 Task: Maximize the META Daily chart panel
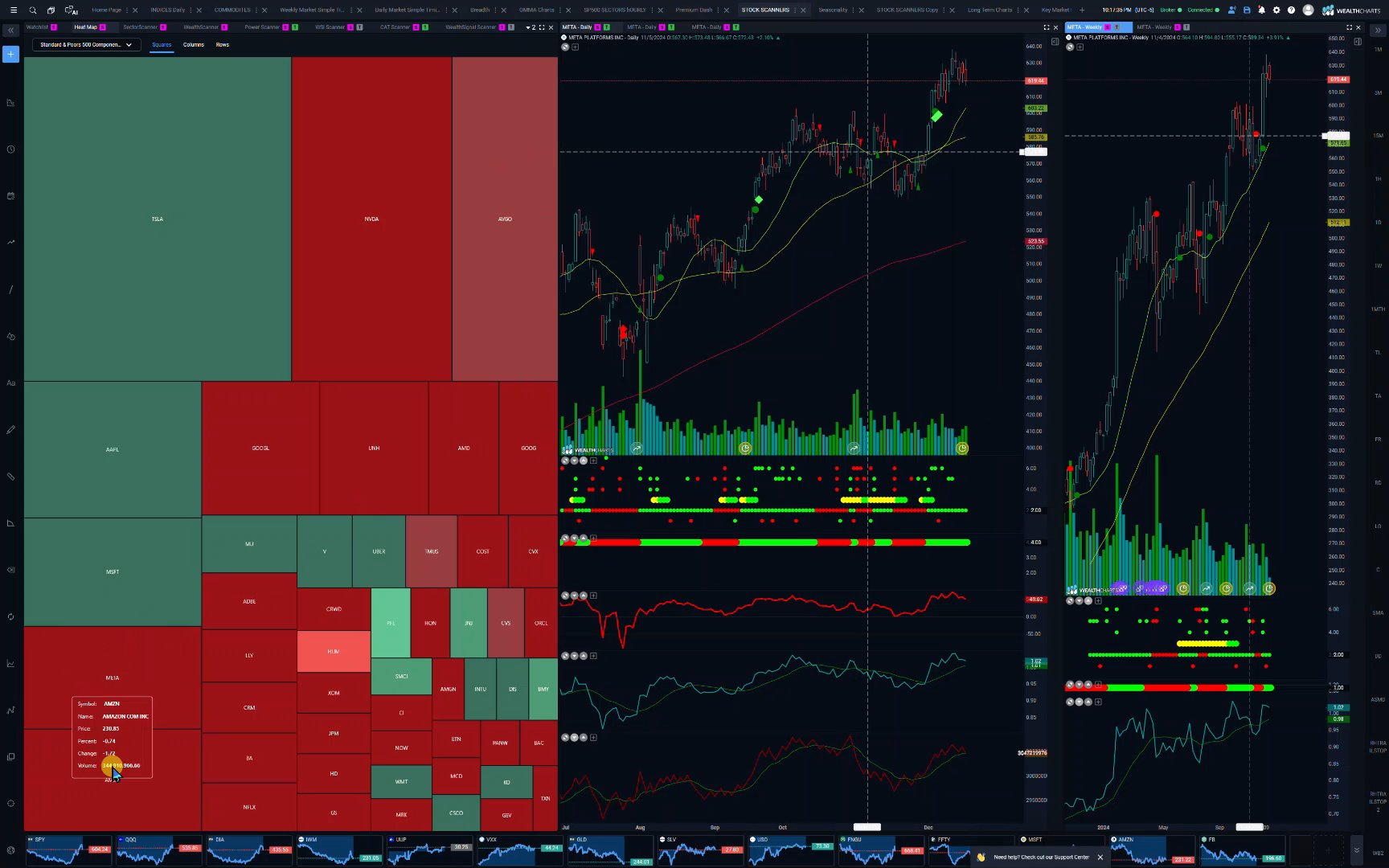[x=1047, y=27]
